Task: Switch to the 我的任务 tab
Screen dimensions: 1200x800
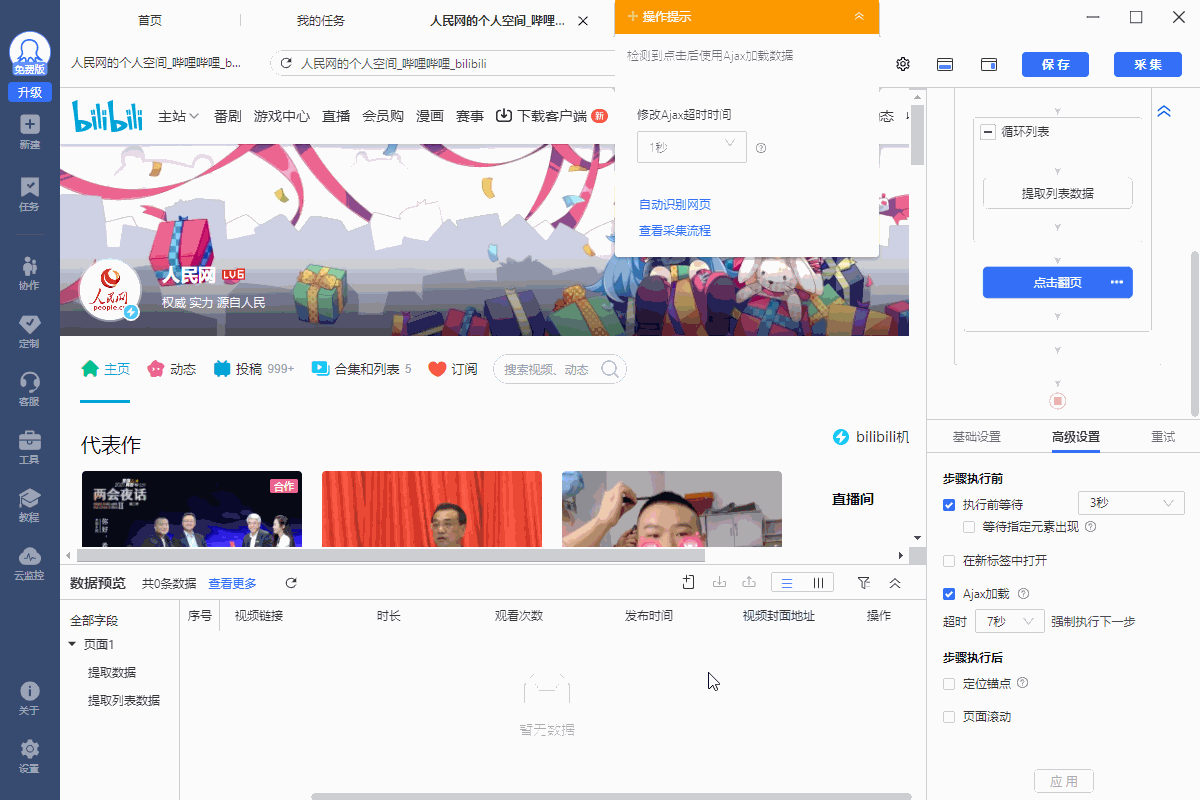Action: click(321, 20)
